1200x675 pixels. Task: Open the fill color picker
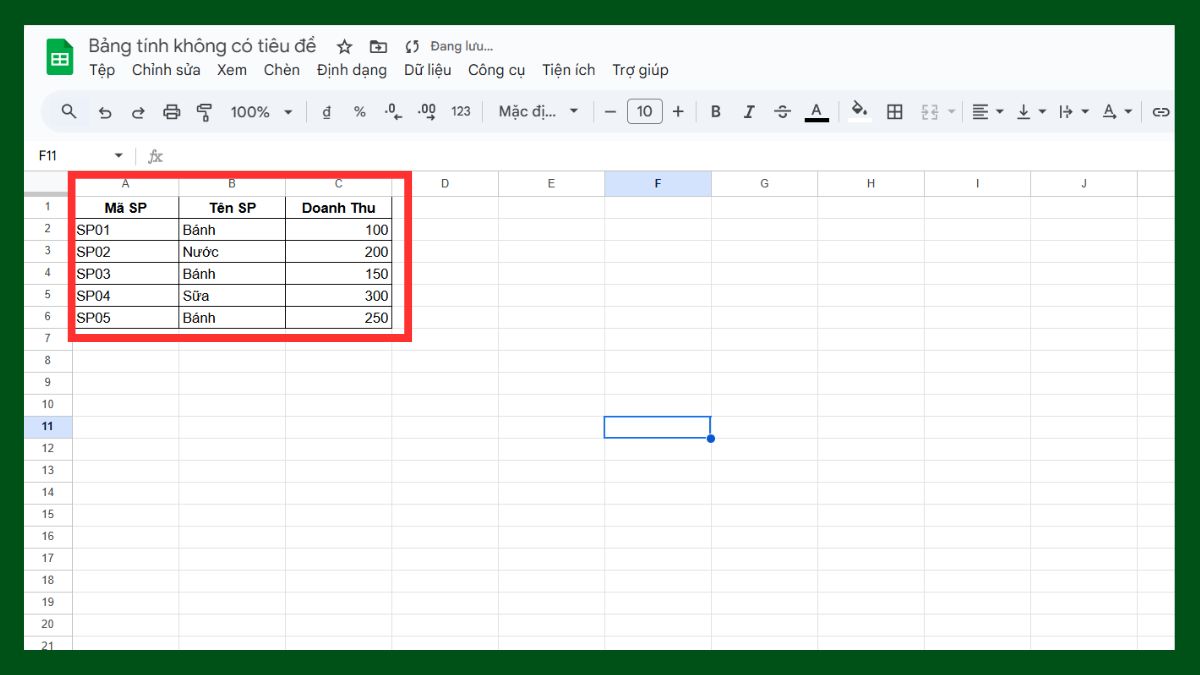click(x=859, y=112)
